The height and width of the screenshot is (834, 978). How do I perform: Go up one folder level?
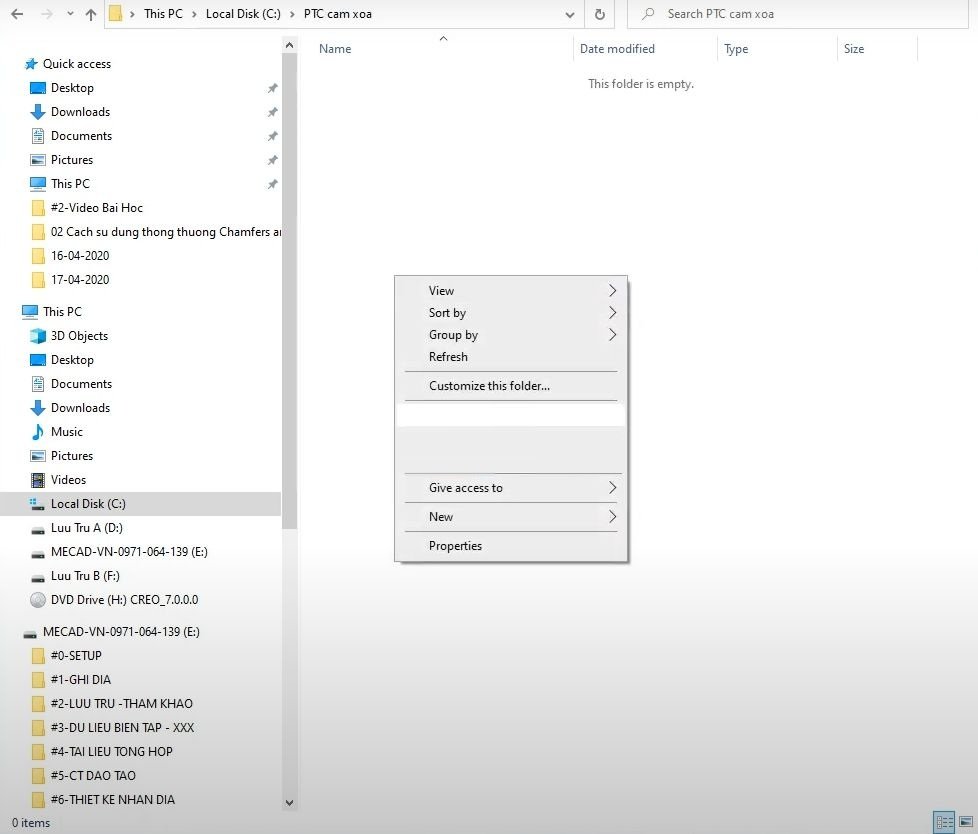click(91, 14)
